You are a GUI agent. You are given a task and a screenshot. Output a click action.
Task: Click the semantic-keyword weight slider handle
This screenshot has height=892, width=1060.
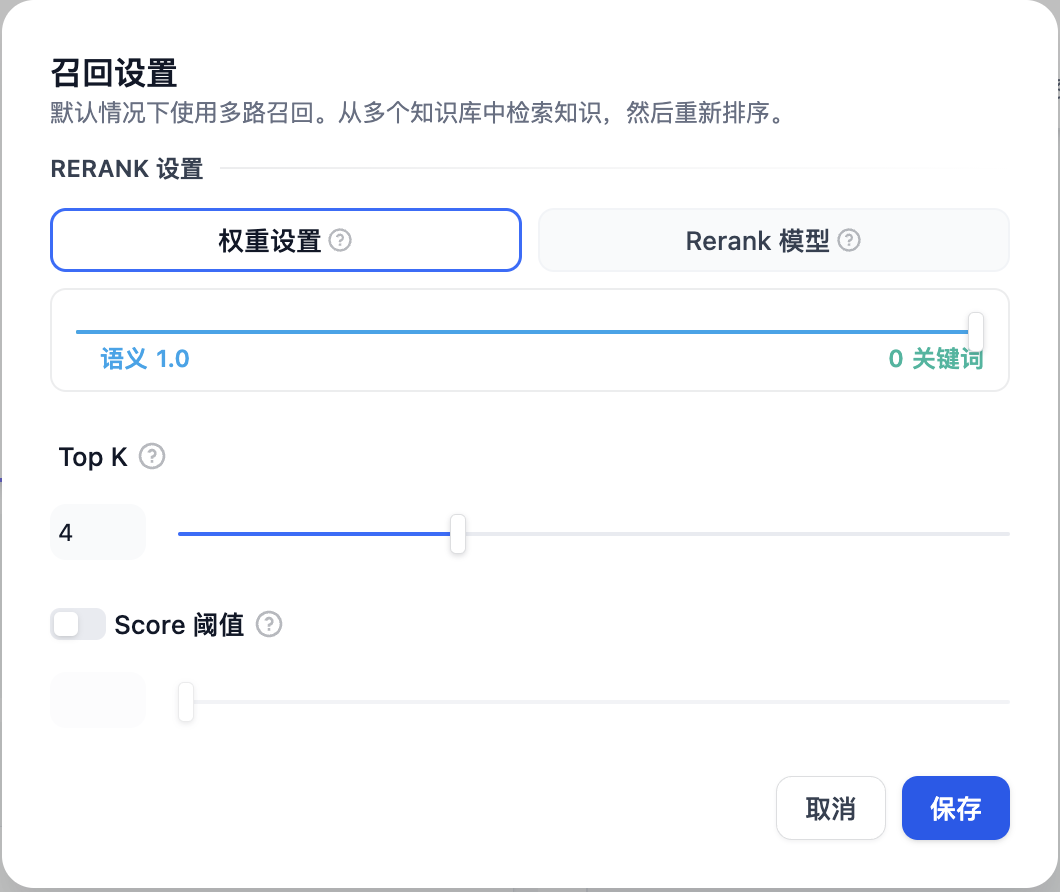(x=976, y=331)
